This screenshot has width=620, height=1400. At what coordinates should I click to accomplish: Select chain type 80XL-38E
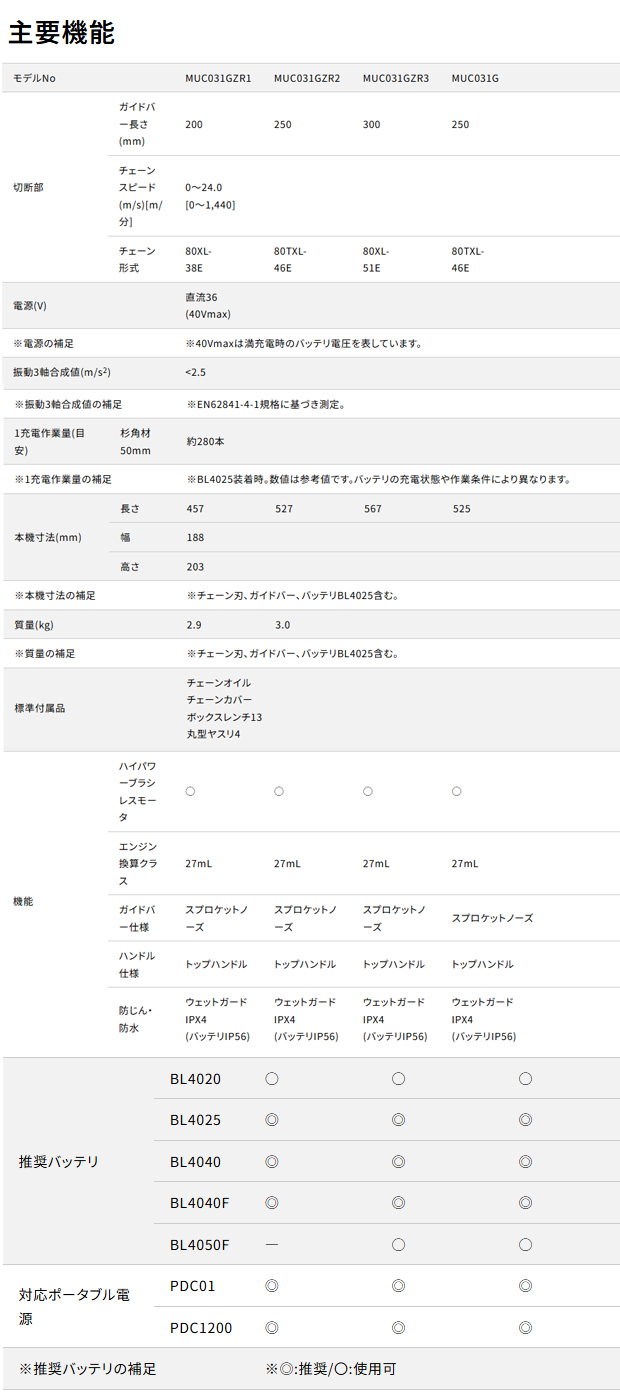(199, 259)
